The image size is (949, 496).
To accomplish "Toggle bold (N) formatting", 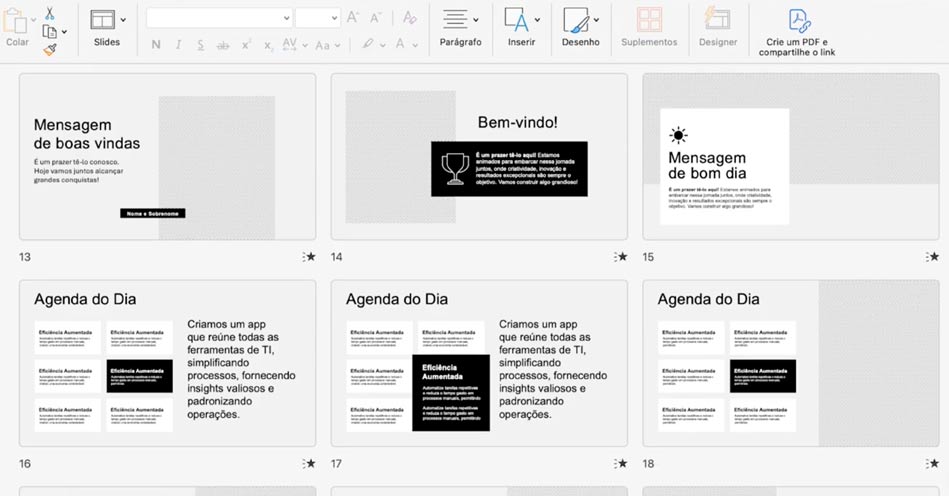I will (156, 45).
